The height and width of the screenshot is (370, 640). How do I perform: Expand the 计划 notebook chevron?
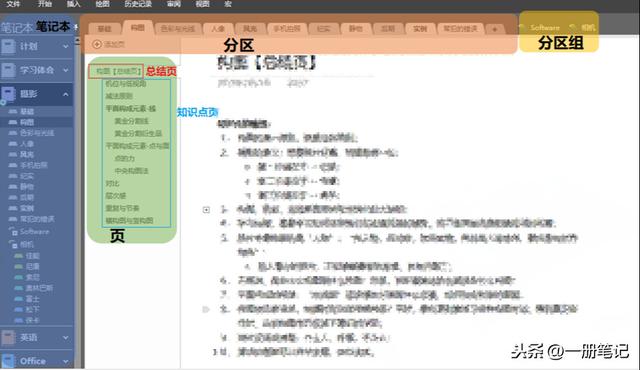click(x=66, y=47)
